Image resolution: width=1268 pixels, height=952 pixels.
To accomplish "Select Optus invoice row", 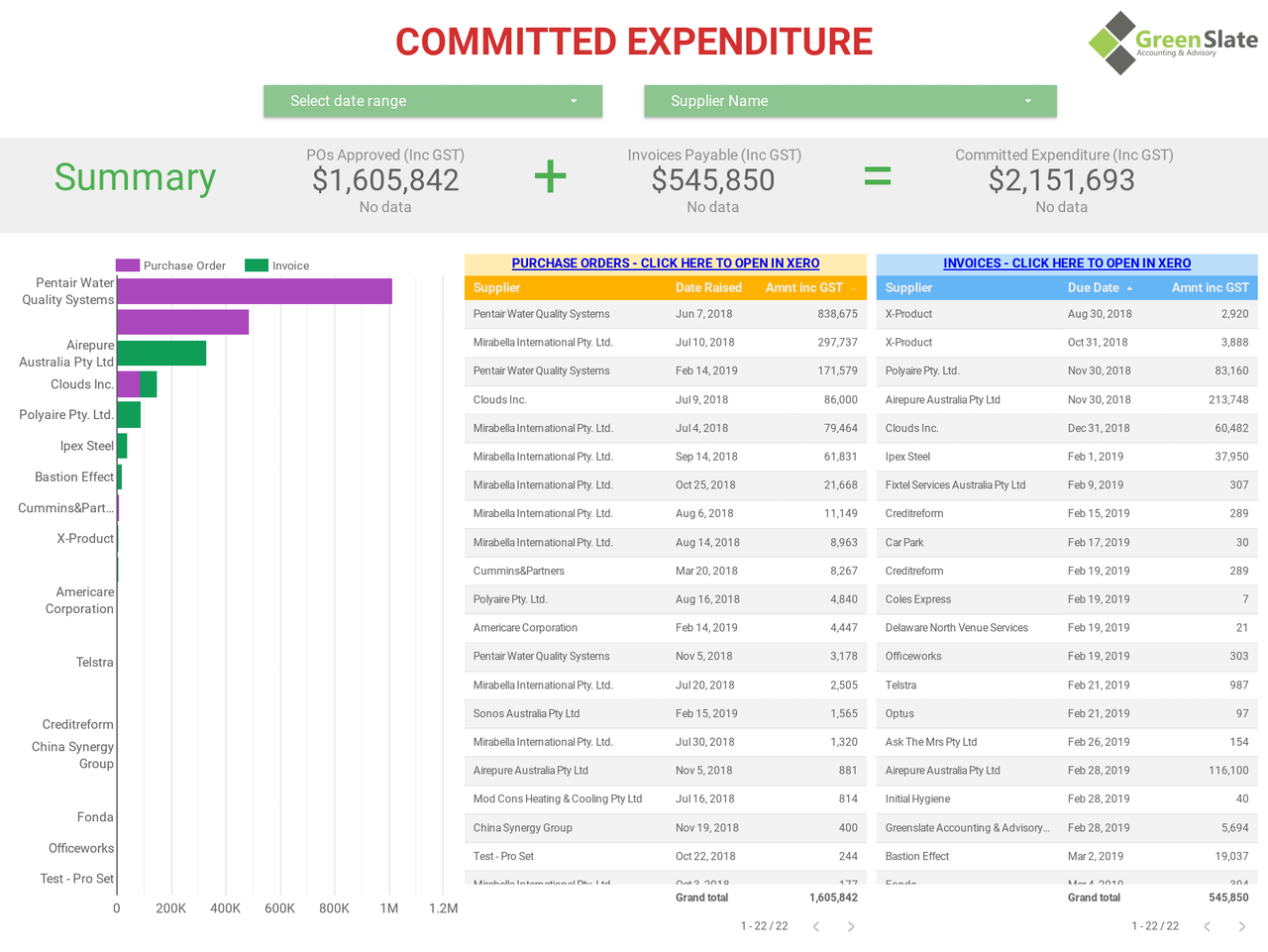I will pyautogui.click(x=1067, y=713).
